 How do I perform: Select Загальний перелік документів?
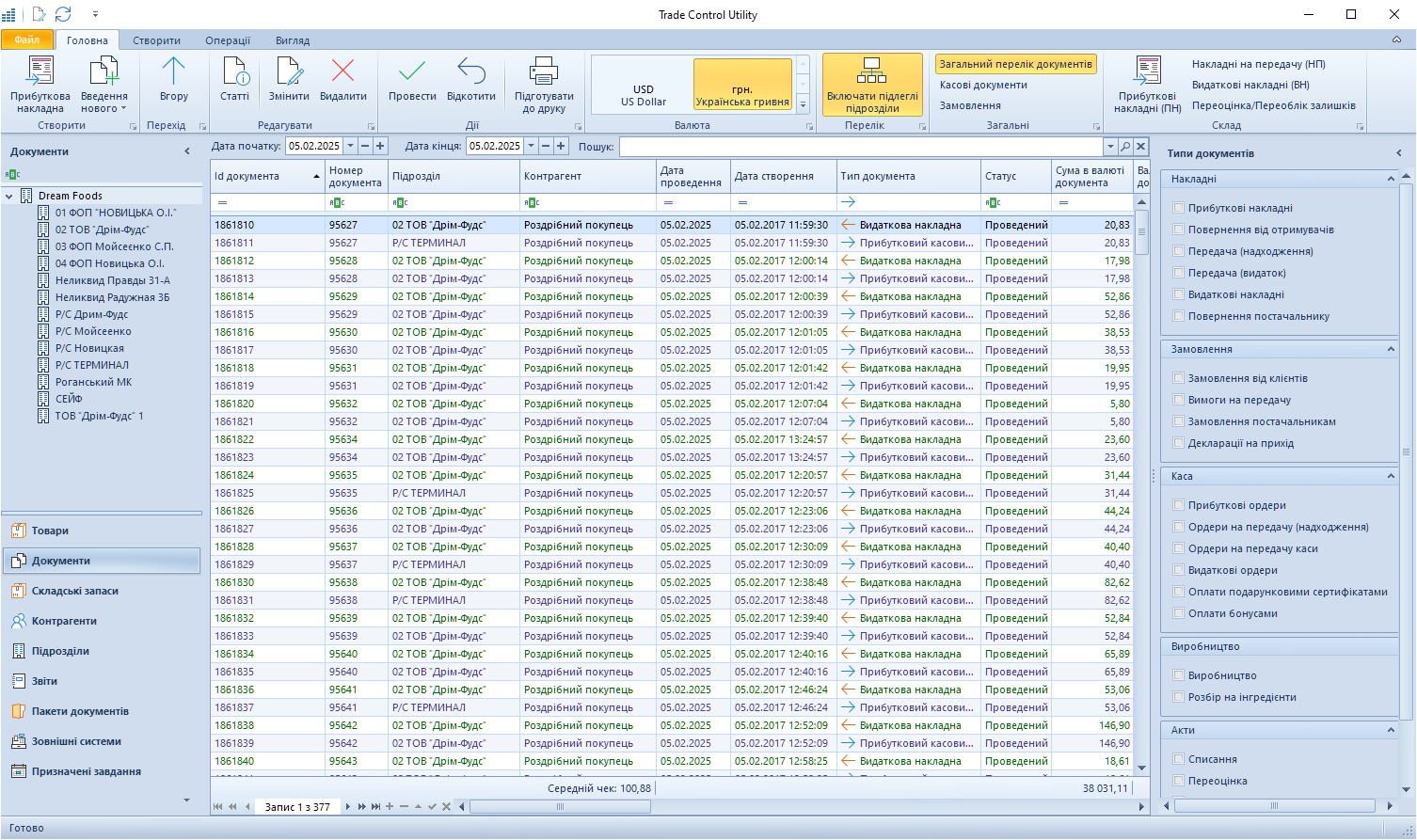[1015, 64]
